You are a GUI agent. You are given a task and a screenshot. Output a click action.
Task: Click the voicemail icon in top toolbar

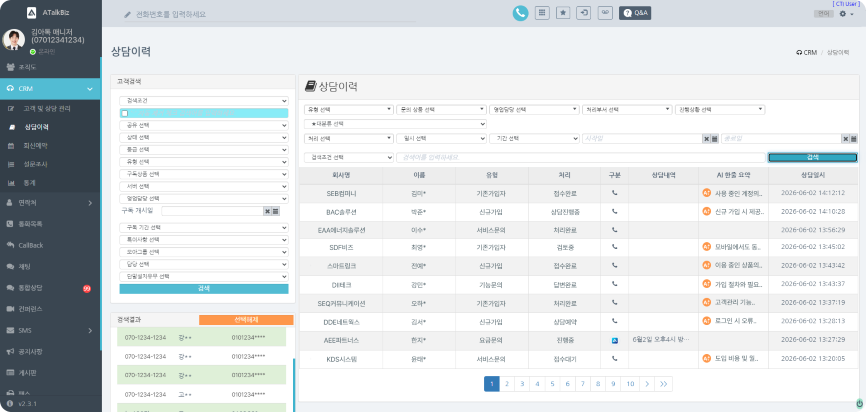pyautogui.click(x=605, y=13)
